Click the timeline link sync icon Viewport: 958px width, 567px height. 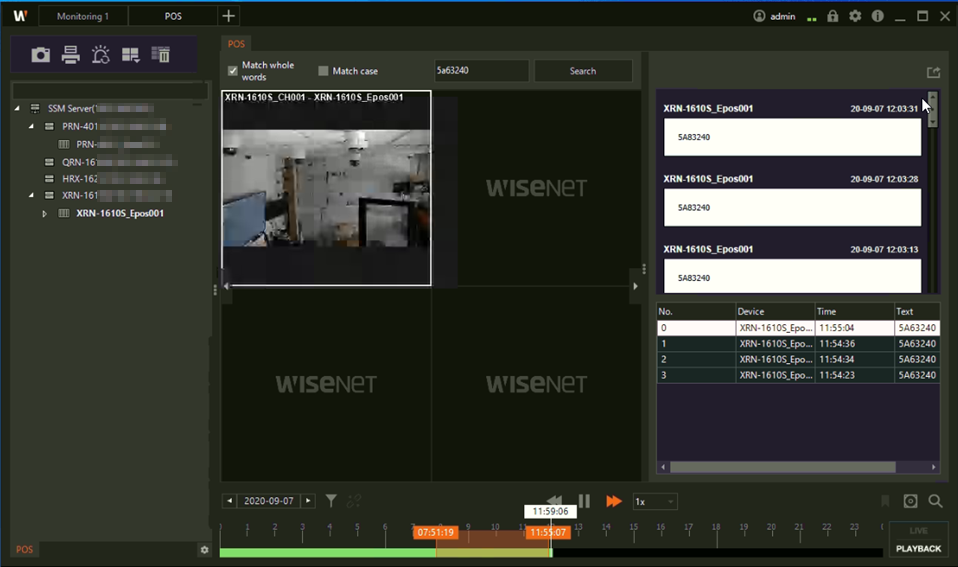pyautogui.click(x=354, y=501)
